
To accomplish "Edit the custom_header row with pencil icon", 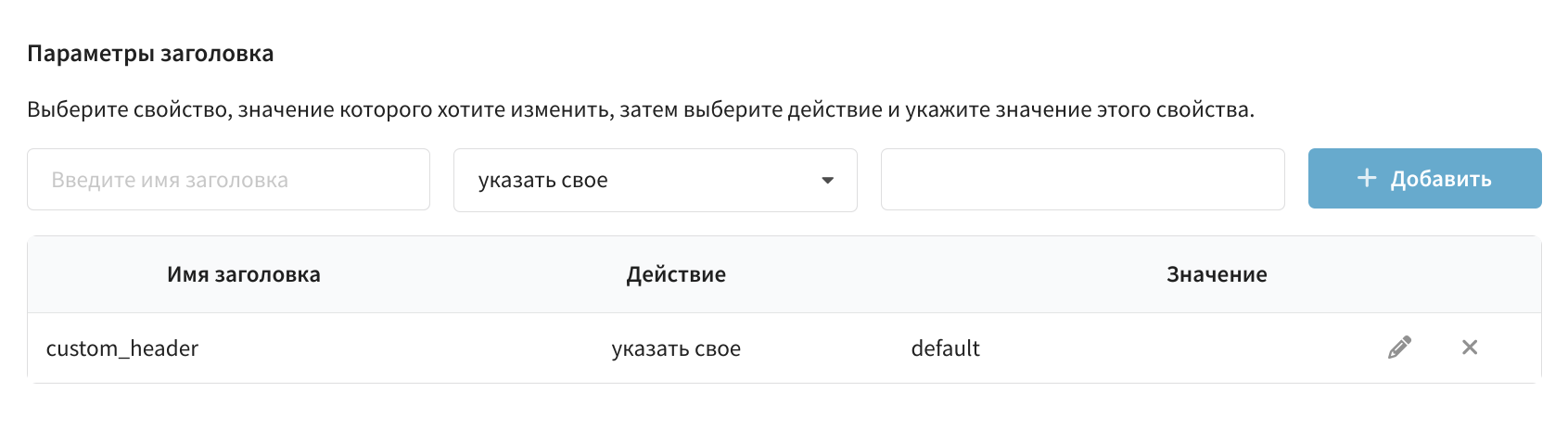I will point(1399,348).
